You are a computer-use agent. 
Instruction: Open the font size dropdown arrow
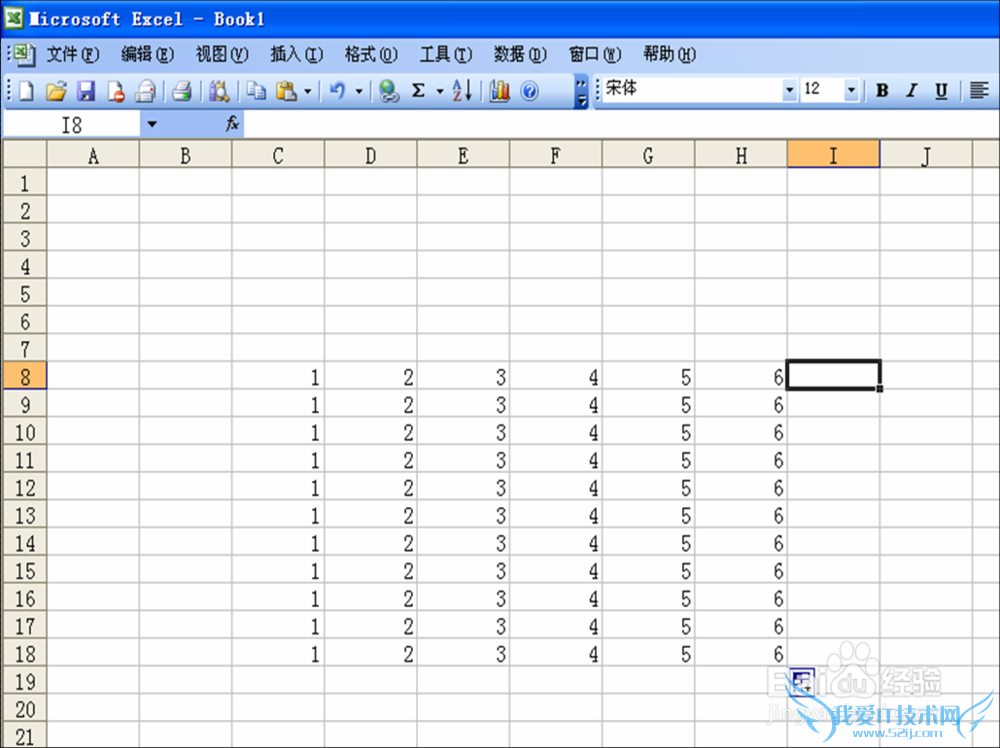point(851,90)
